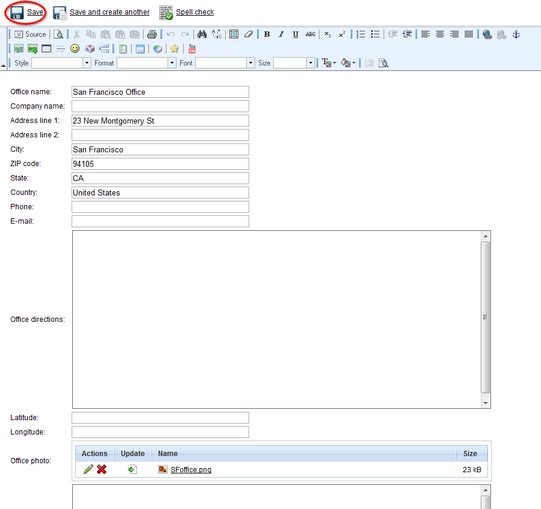Click the gold star toolbar icon
This screenshot has width=541, height=509.
point(174,49)
